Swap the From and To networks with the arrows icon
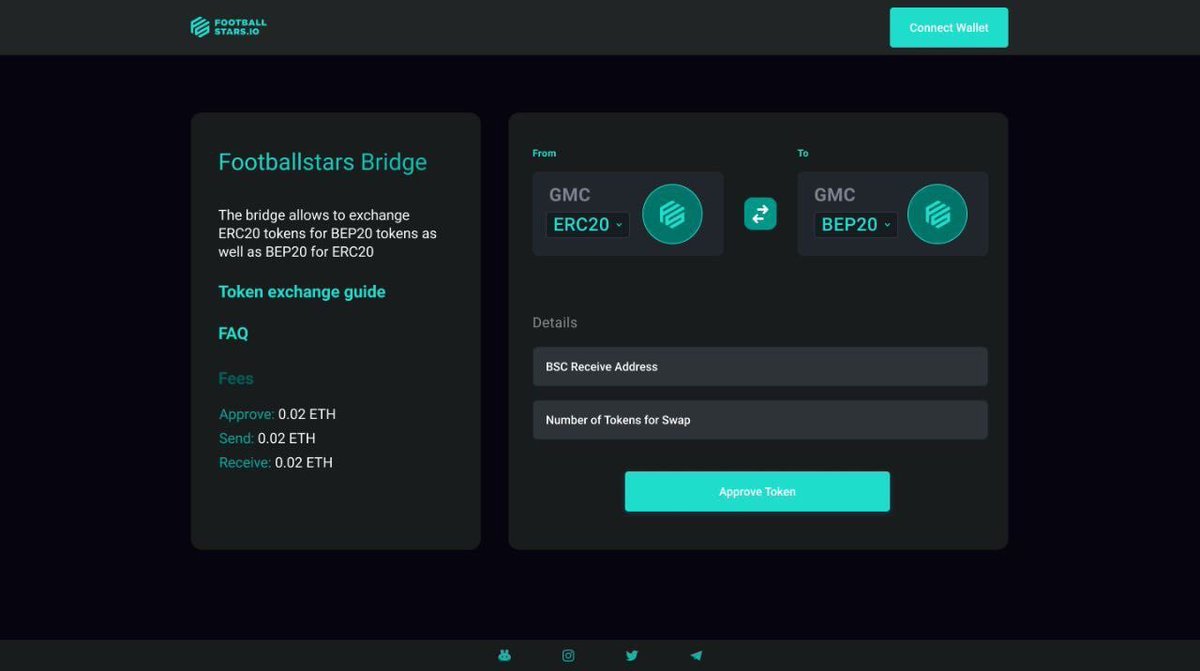 760,213
